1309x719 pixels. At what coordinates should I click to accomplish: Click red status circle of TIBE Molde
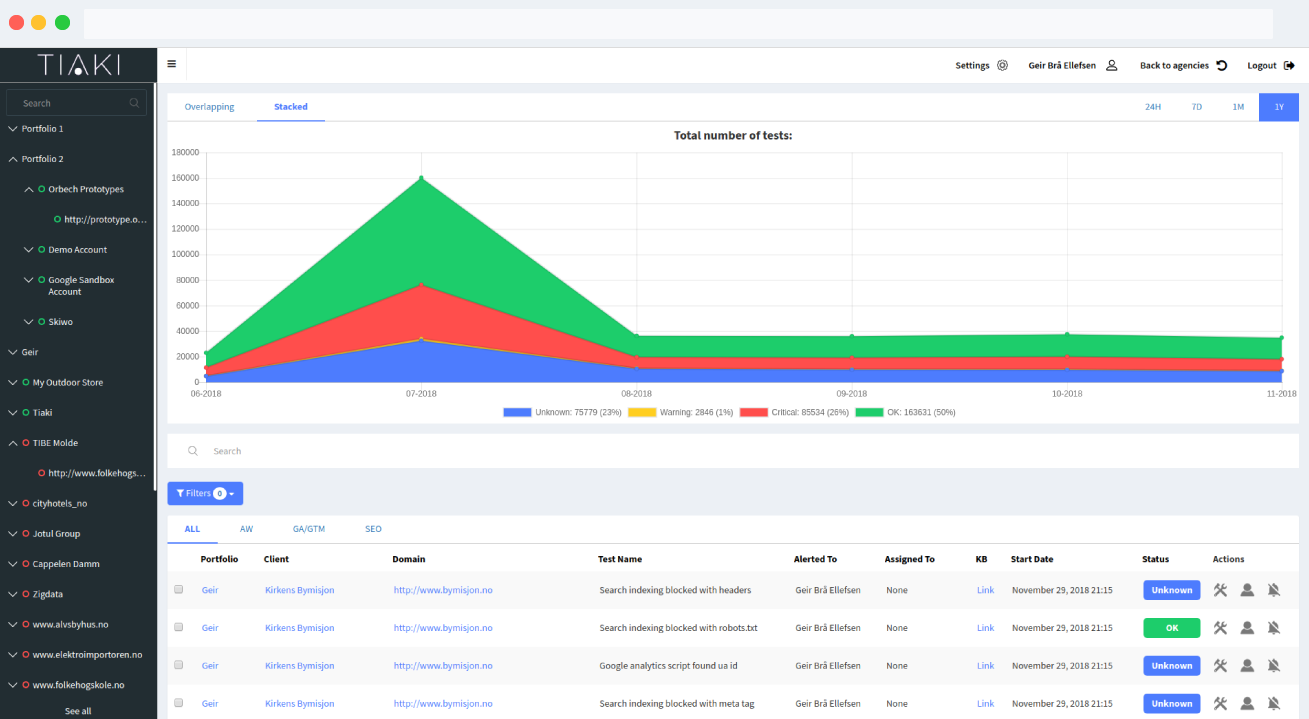25,443
